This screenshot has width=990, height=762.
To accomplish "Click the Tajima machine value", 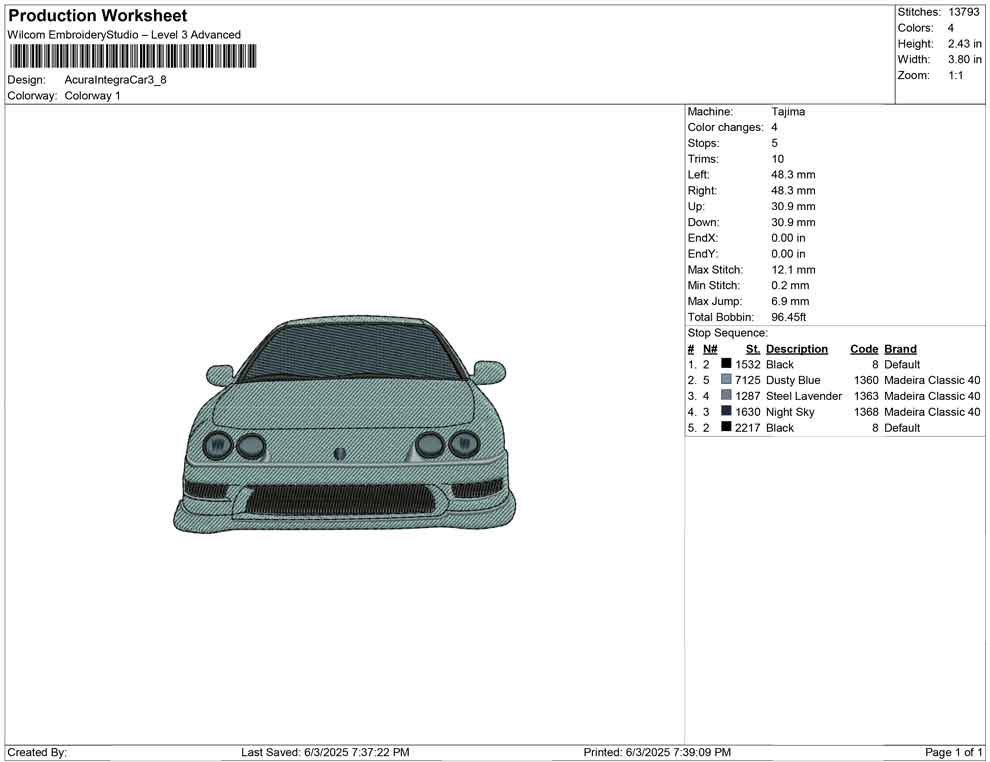I will pos(788,112).
